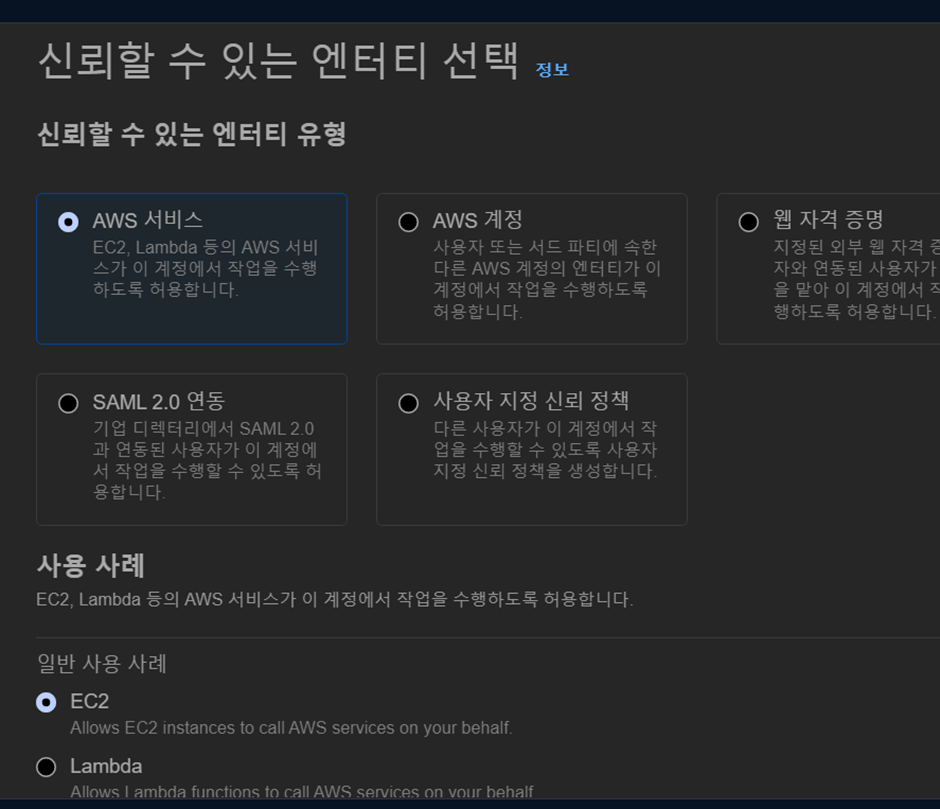Viewport: 940px width, 809px height.
Task: Click the 사용 사례 heading
Action: (x=91, y=566)
